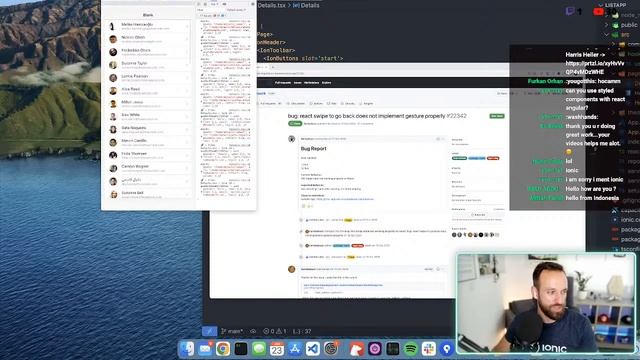Open the Messages app in the dock
The width and height of the screenshot is (640, 360).
tap(259, 349)
